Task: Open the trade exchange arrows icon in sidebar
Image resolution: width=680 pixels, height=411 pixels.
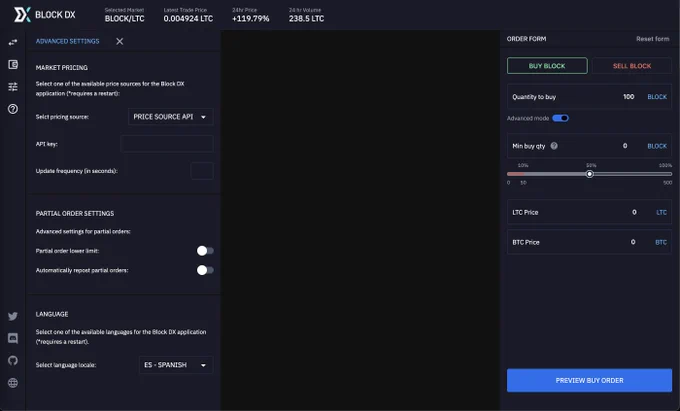Action: (x=13, y=42)
